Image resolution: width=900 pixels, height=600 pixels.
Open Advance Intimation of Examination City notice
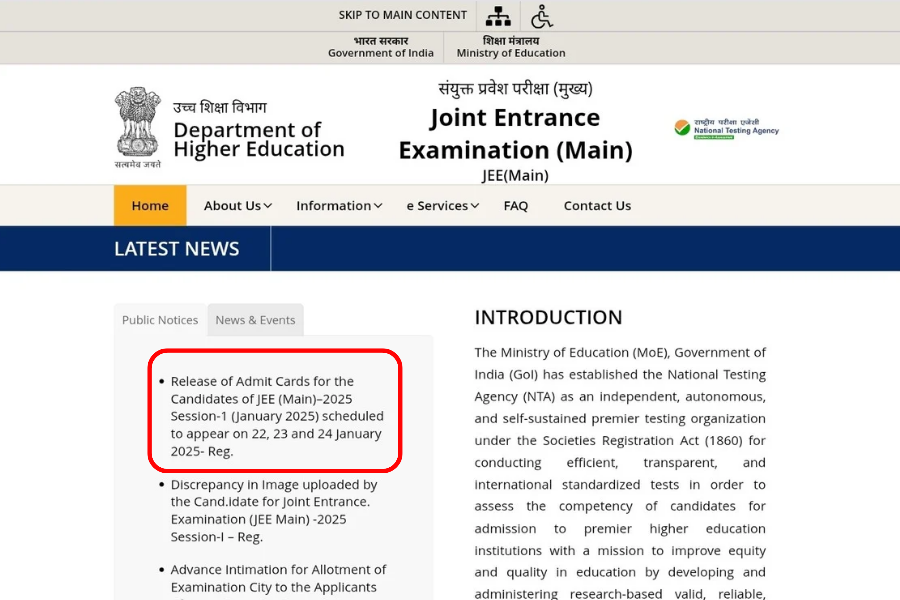coord(278,578)
